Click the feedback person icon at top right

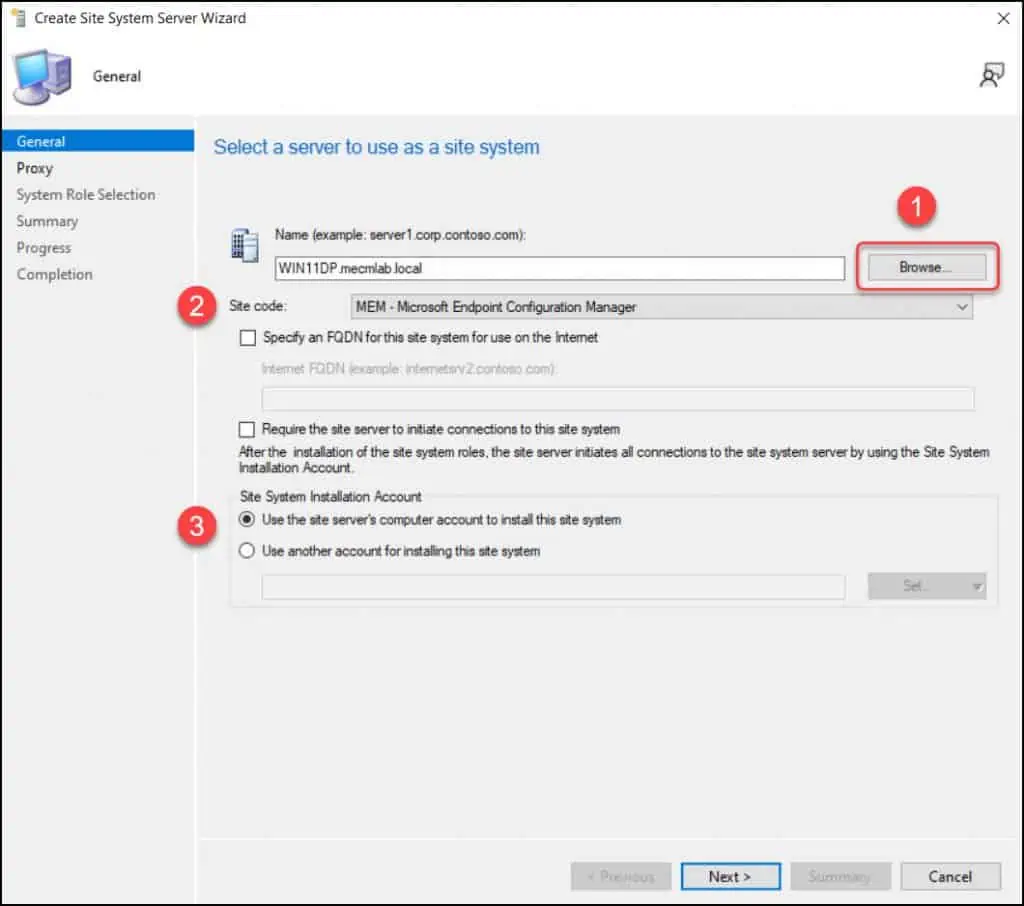991,75
